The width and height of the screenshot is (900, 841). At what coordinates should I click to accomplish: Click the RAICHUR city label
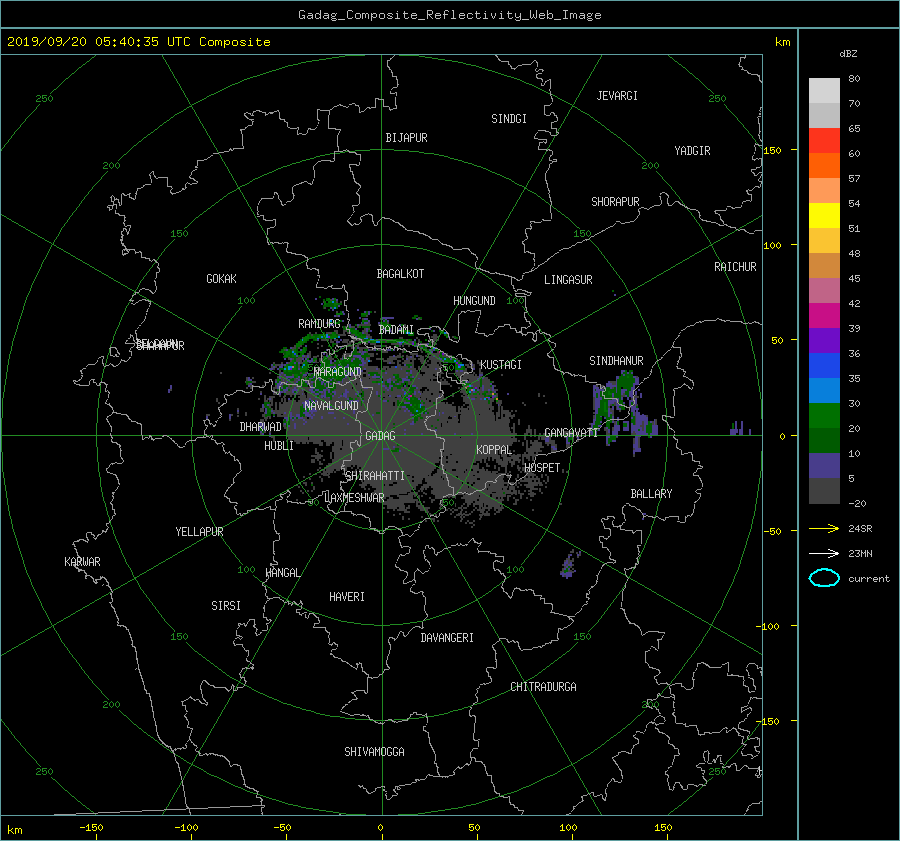[735, 267]
